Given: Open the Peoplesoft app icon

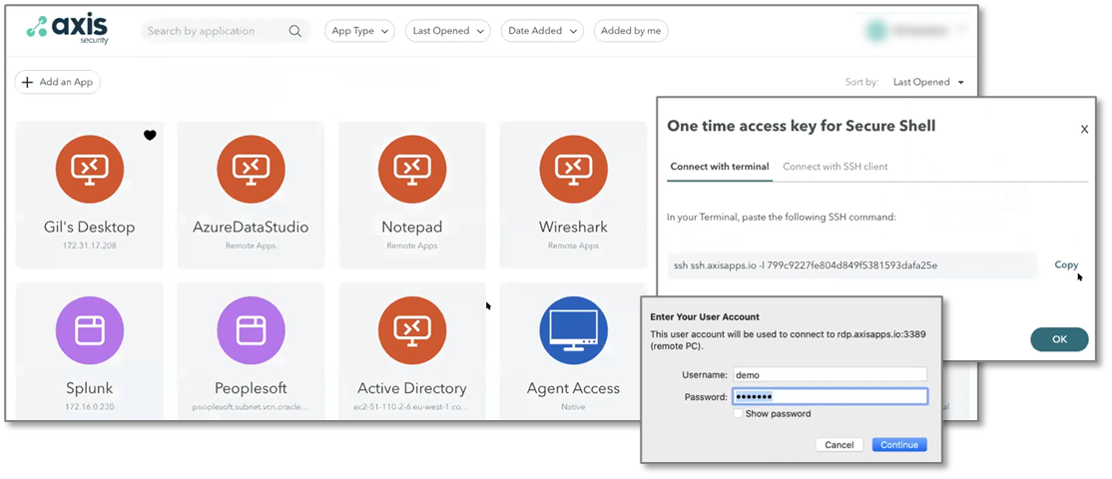Looking at the screenshot, I should 250,330.
